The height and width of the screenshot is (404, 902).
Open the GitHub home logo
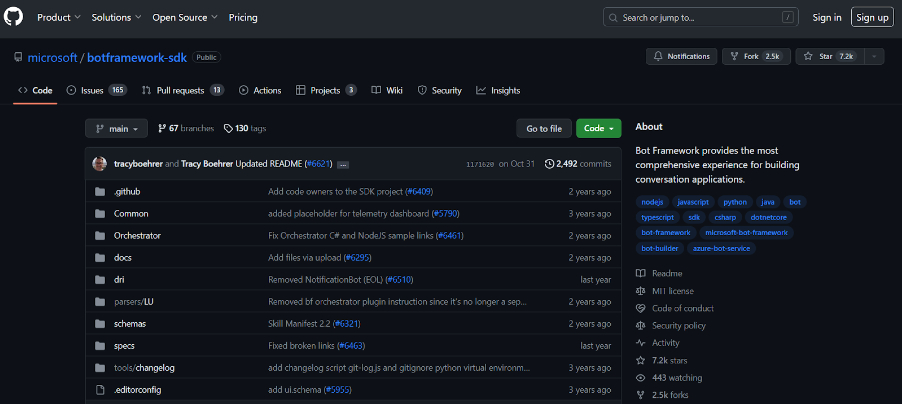[x=13, y=17]
